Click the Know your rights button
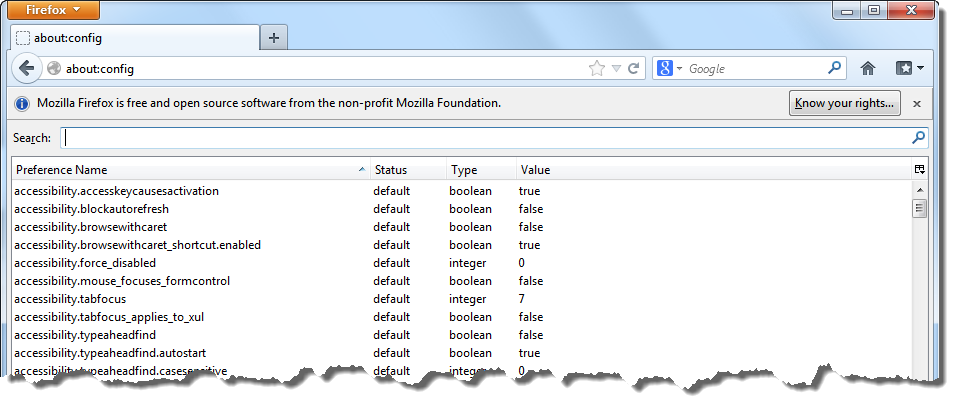This screenshot has width=955, height=409. click(x=845, y=103)
